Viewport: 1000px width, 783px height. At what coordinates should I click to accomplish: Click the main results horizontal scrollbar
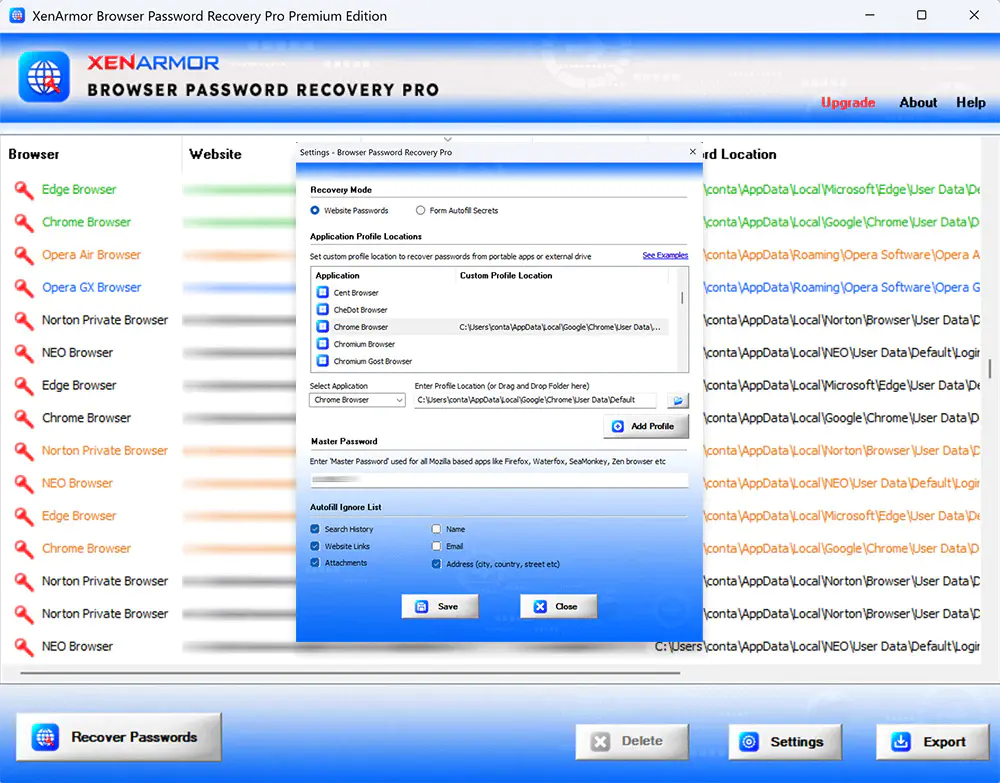tap(350, 673)
